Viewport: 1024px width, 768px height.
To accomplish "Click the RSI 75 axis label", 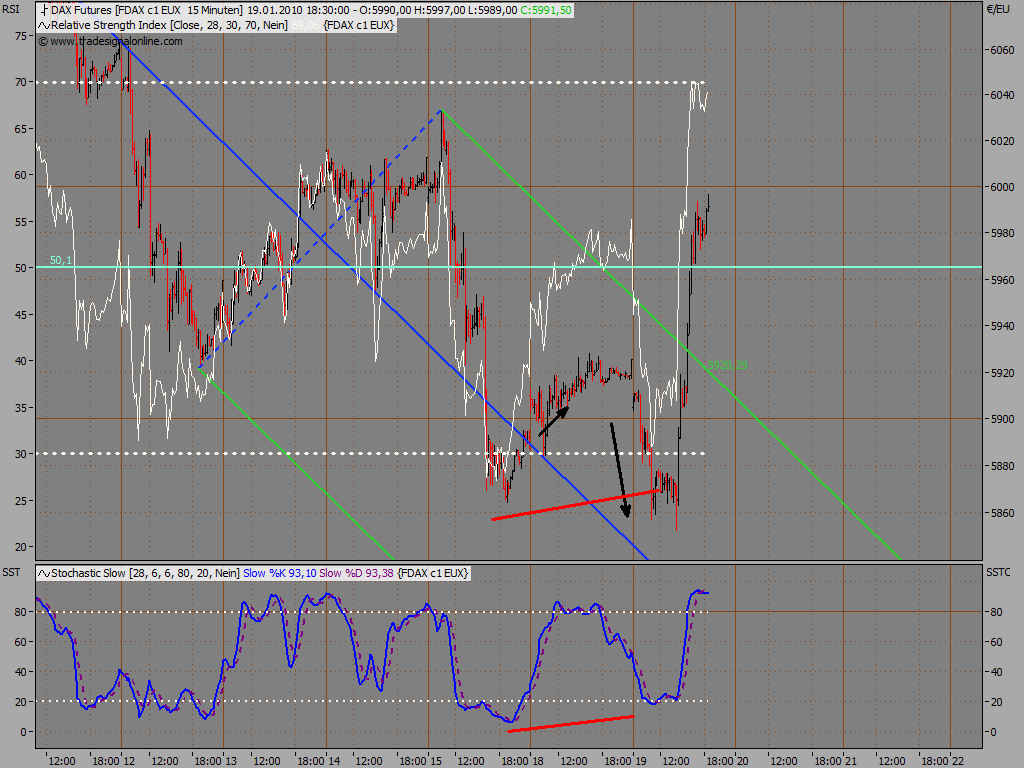I will point(21,36).
